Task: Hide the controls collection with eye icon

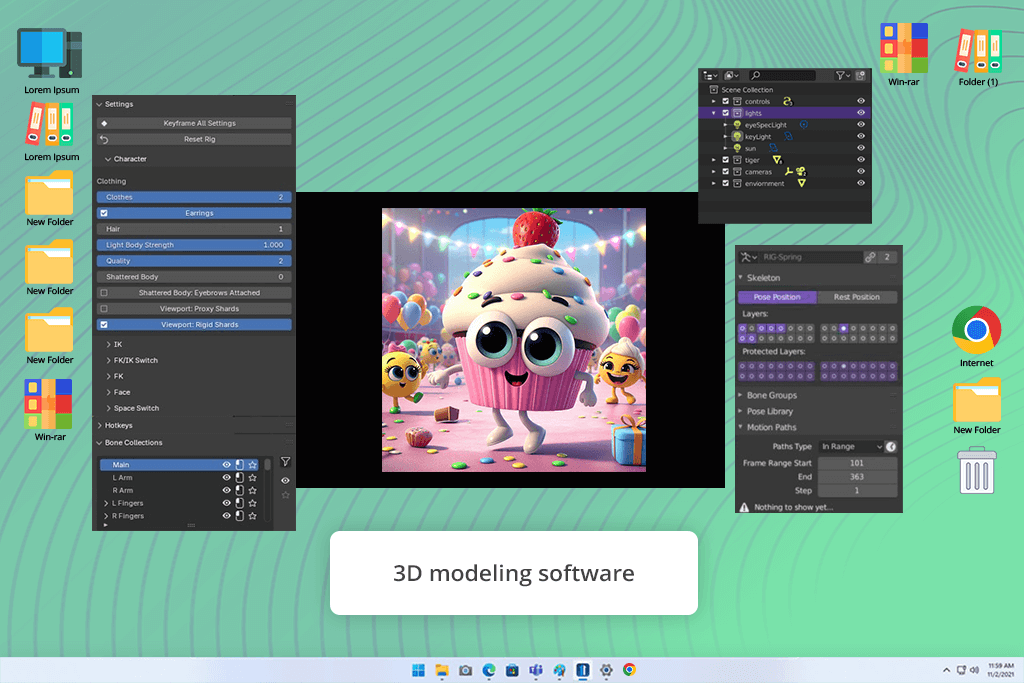Action: click(861, 101)
